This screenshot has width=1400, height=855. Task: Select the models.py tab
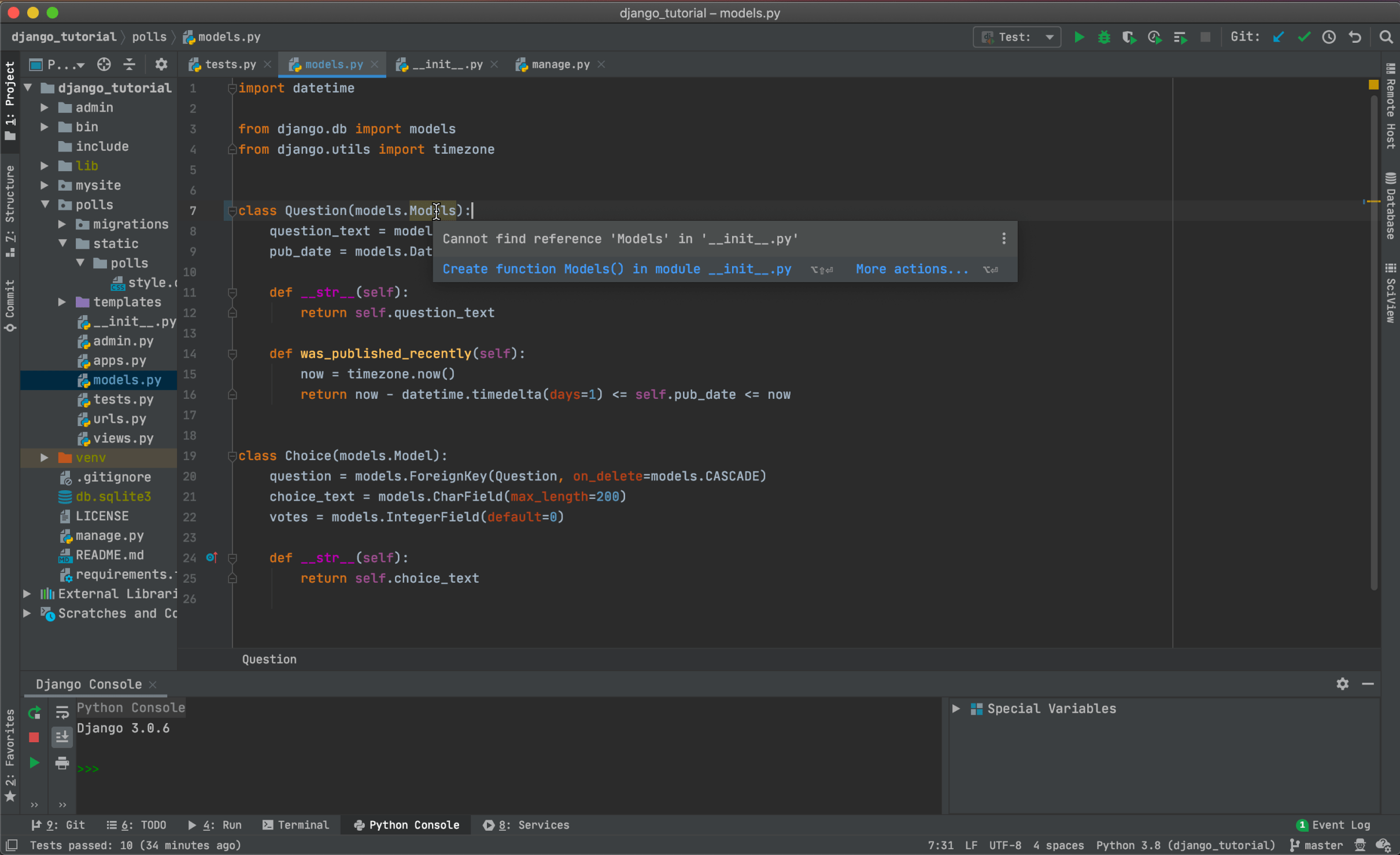(x=332, y=64)
